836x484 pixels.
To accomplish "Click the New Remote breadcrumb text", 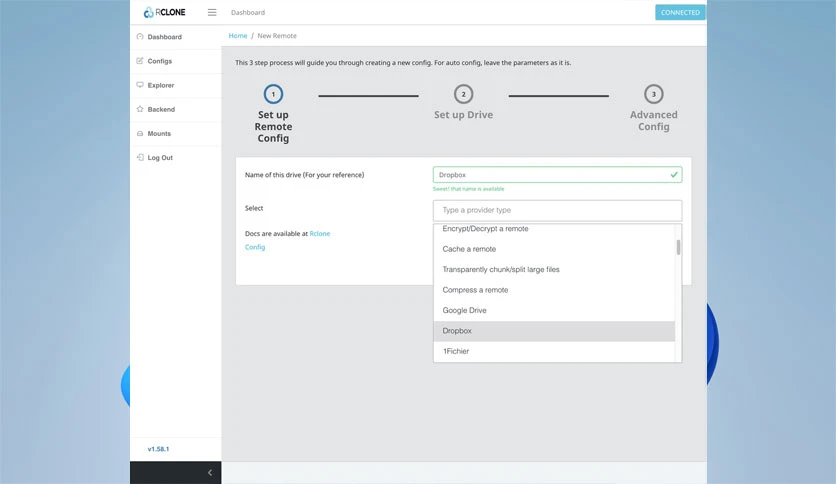I will (277, 36).
